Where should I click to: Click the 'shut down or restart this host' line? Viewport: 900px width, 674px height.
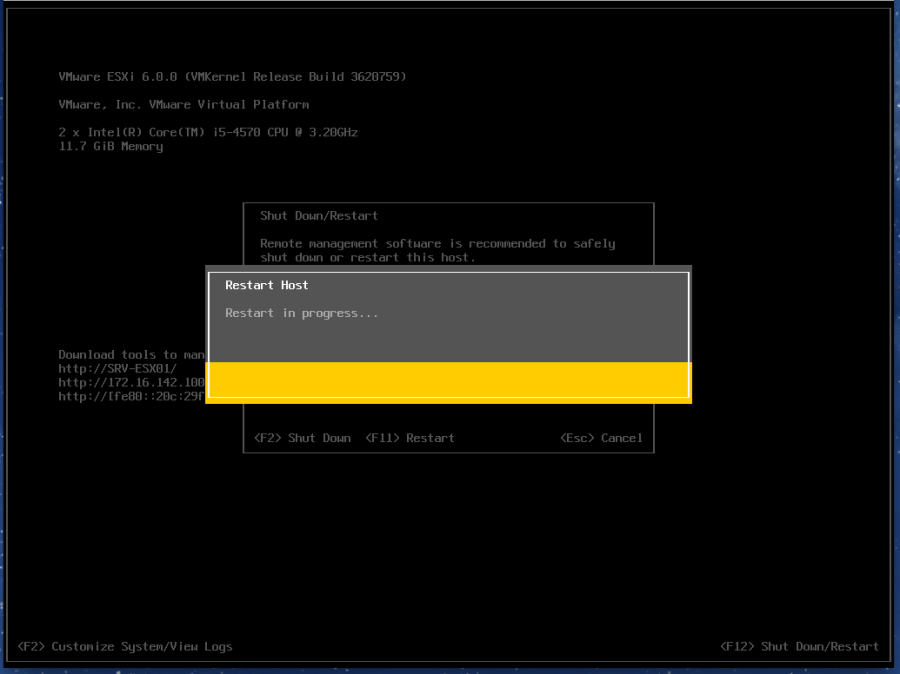pos(367,257)
